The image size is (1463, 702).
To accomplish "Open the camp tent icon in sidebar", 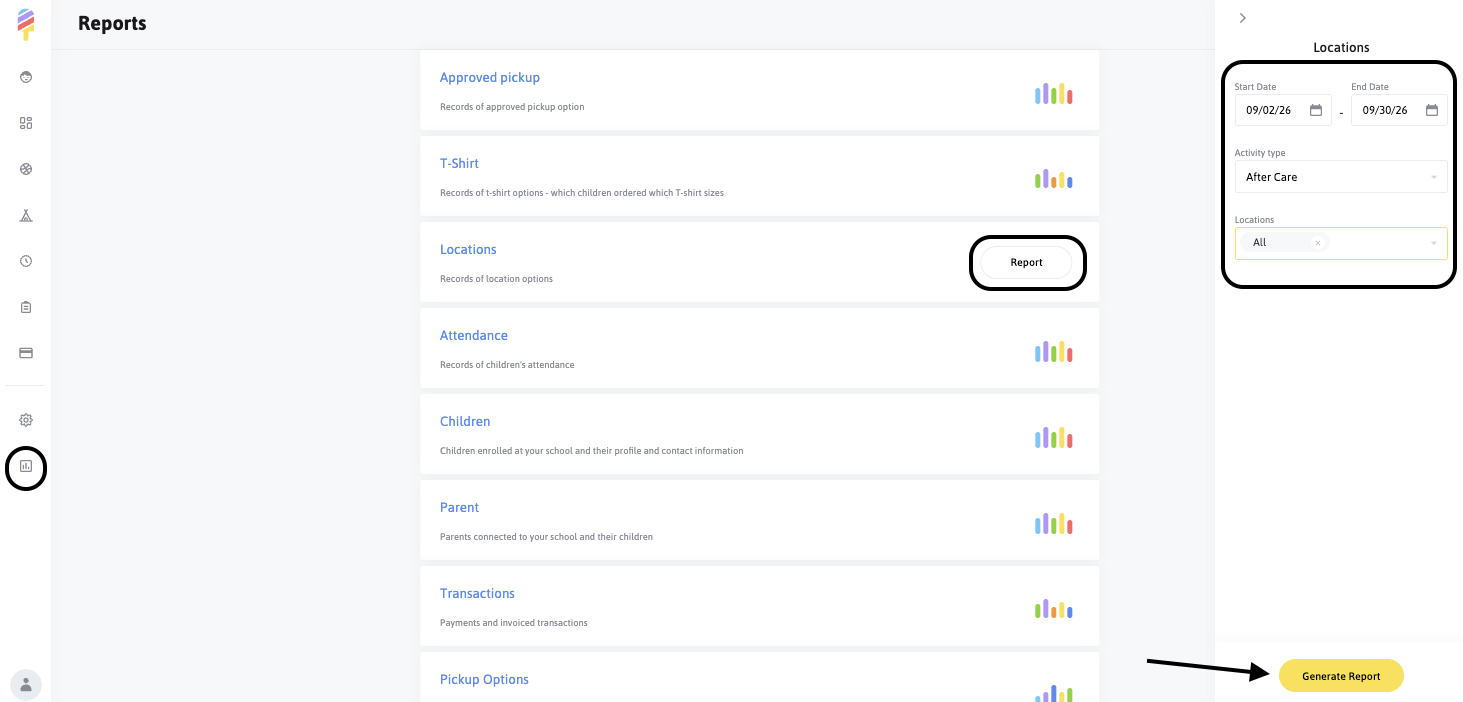I will pyautogui.click(x=26, y=215).
